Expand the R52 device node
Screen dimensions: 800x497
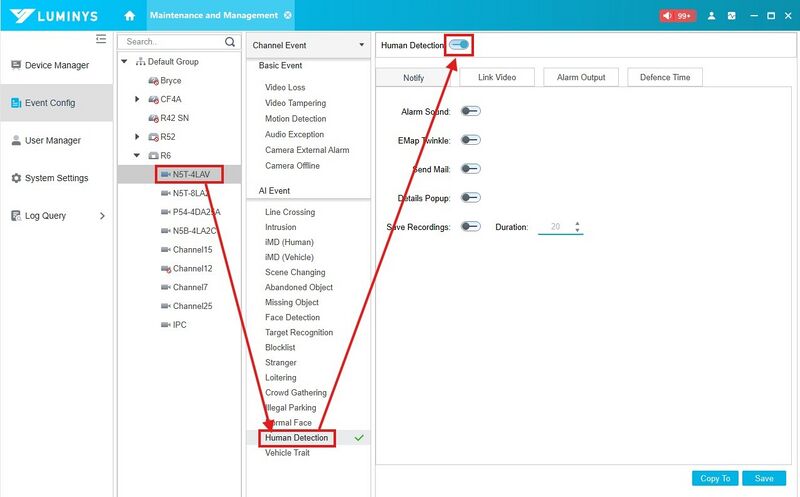point(137,137)
